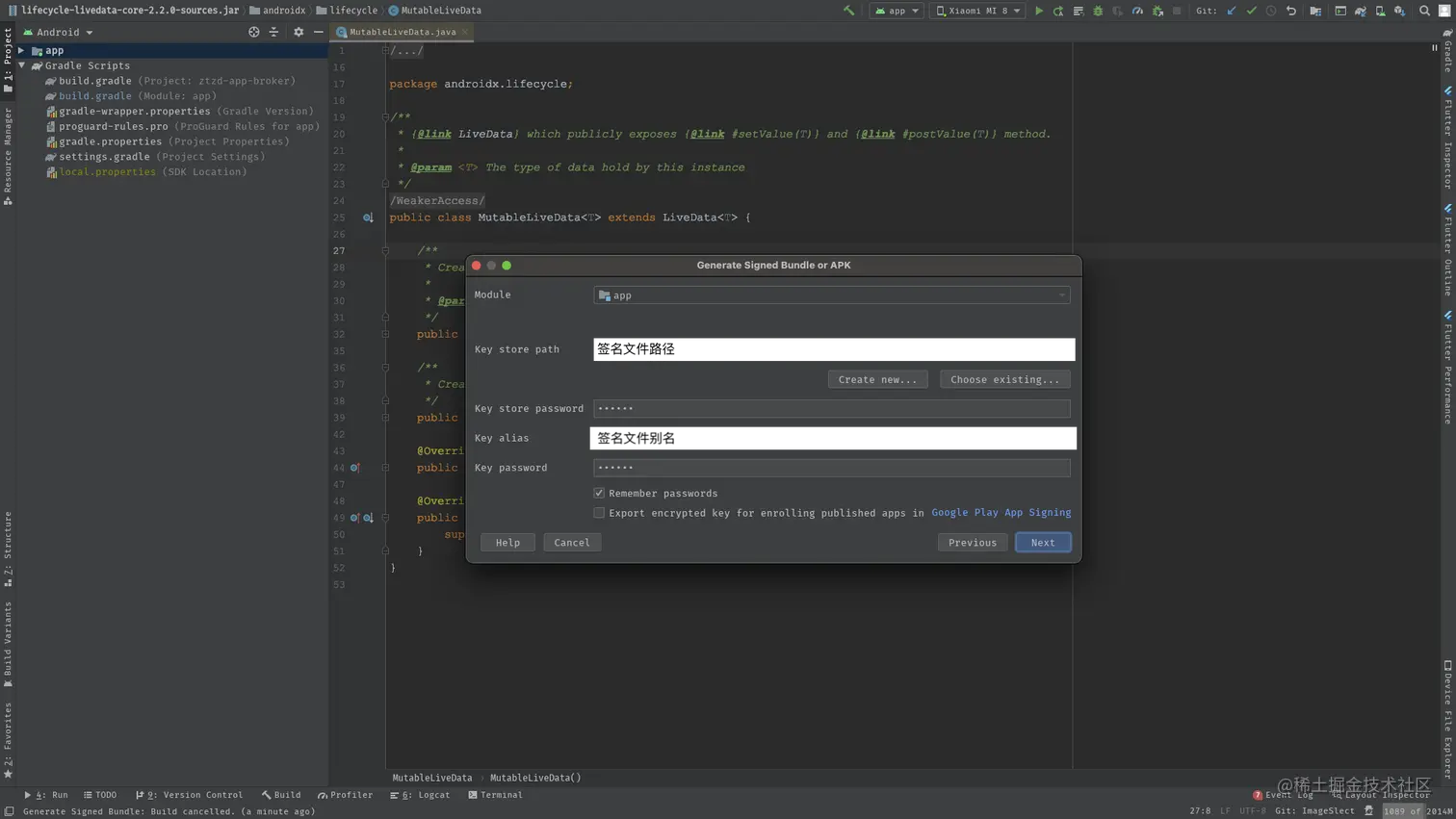Open the SDK Manager icon
The image size is (1456, 819).
1400,11
